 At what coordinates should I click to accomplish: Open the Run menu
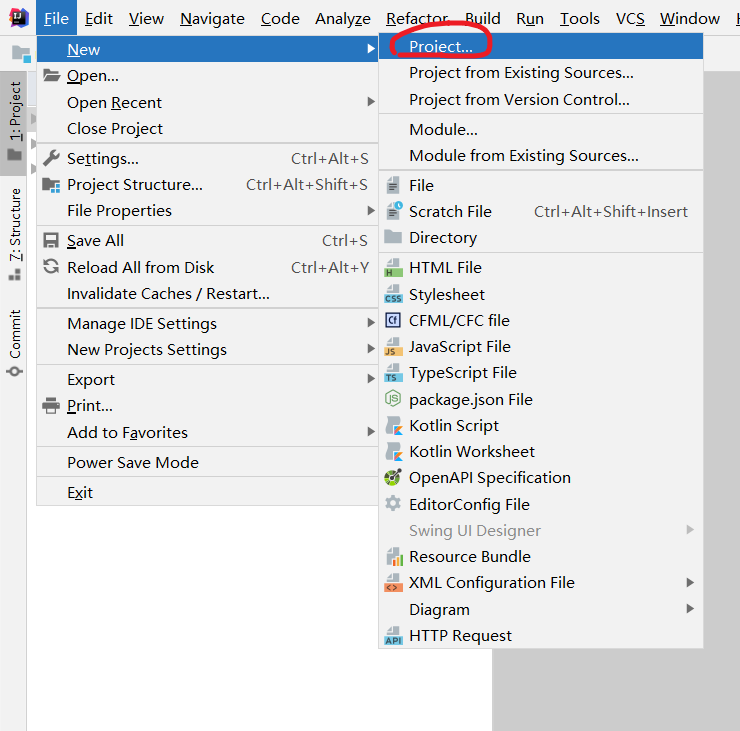pyautogui.click(x=530, y=18)
